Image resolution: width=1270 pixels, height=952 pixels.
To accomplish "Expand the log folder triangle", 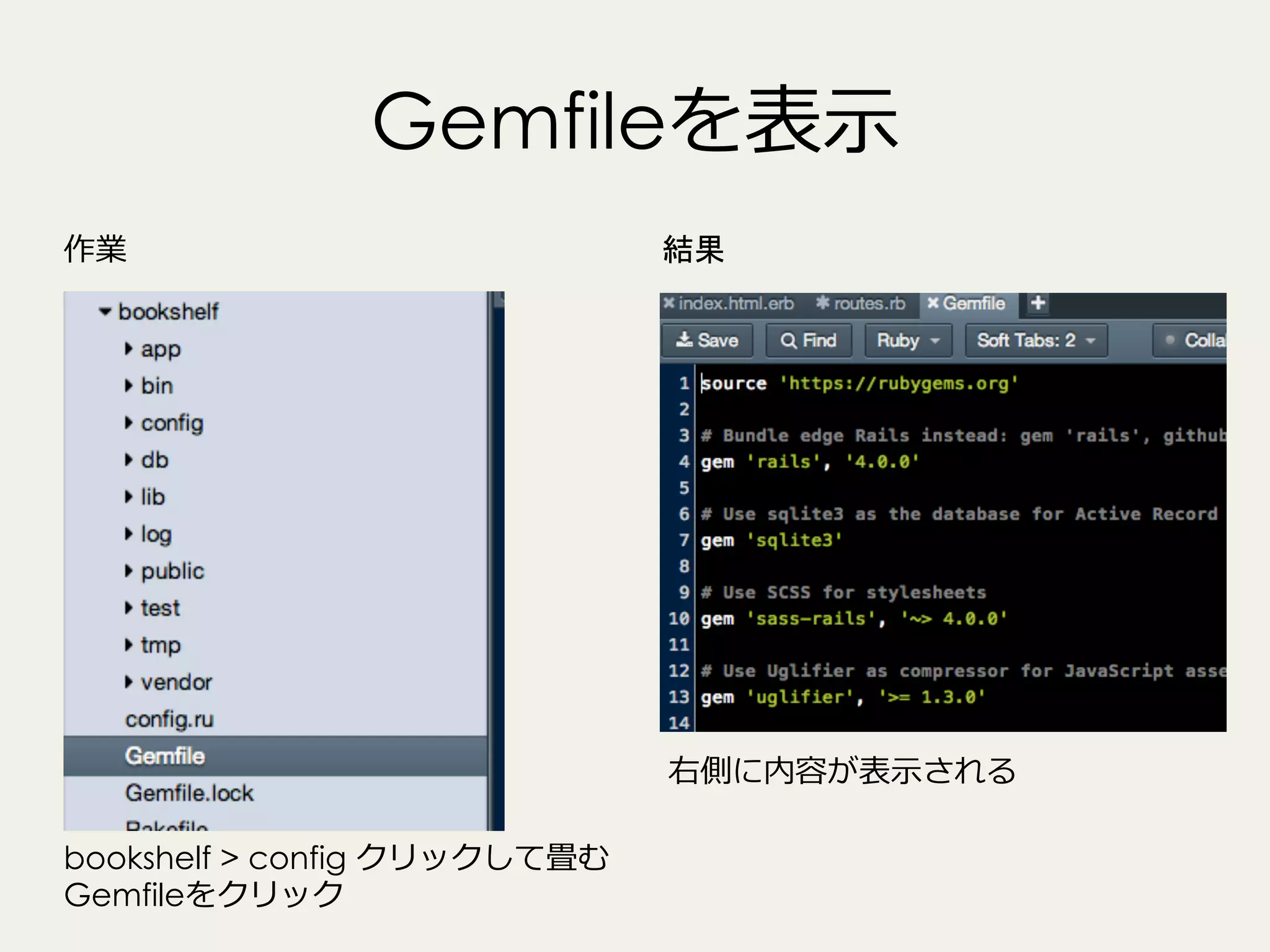I will click(x=128, y=534).
